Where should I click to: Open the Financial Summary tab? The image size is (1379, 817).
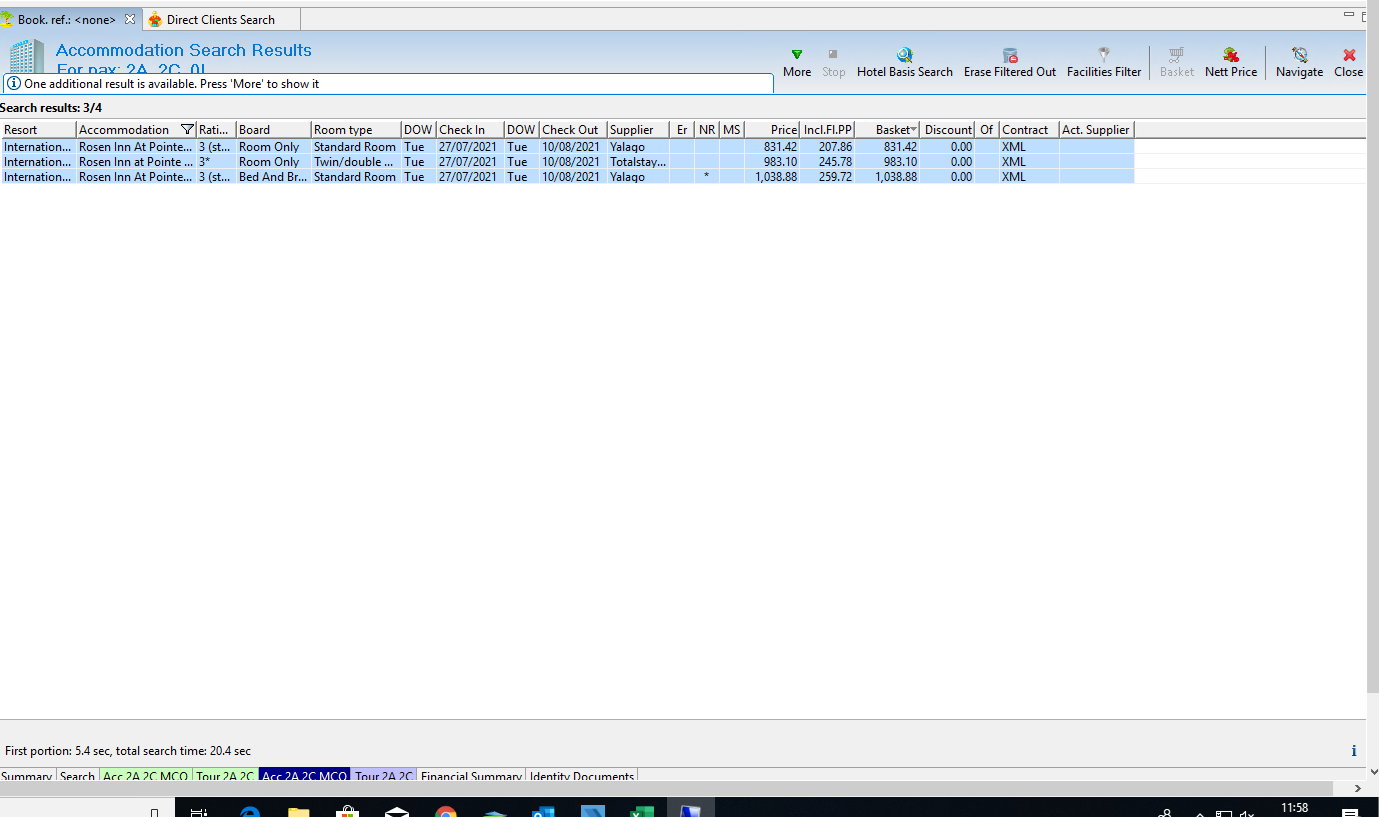coord(471,776)
